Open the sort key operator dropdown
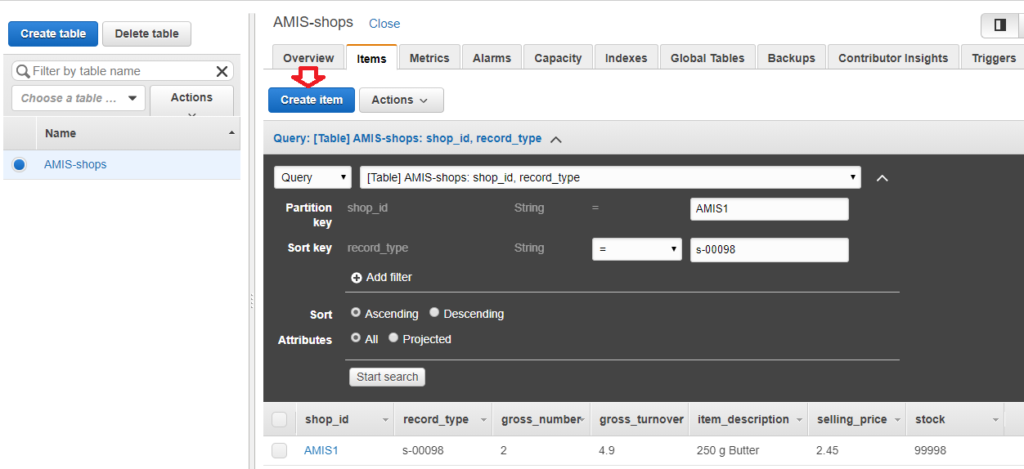This screenshot has height=469, width=1024. pyautogui.click(x=636, y=249)
